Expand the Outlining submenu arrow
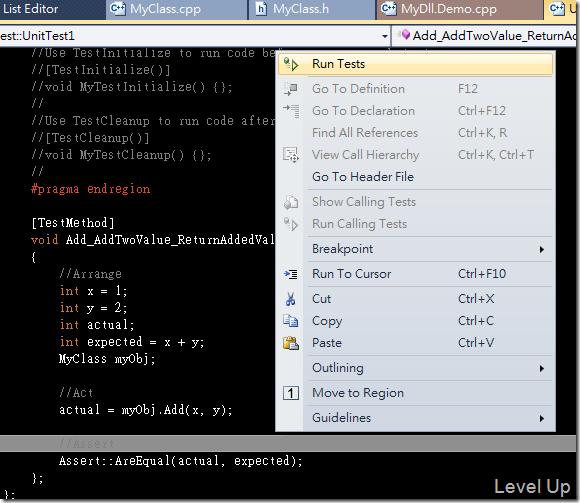 coord(542,368)
